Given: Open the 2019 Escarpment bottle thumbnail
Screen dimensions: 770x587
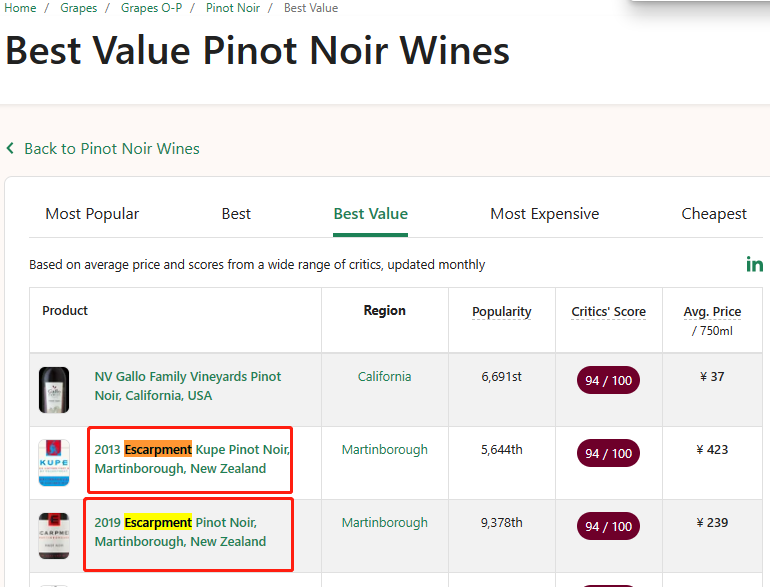Looking at the screenshot, I should [54, 536].
